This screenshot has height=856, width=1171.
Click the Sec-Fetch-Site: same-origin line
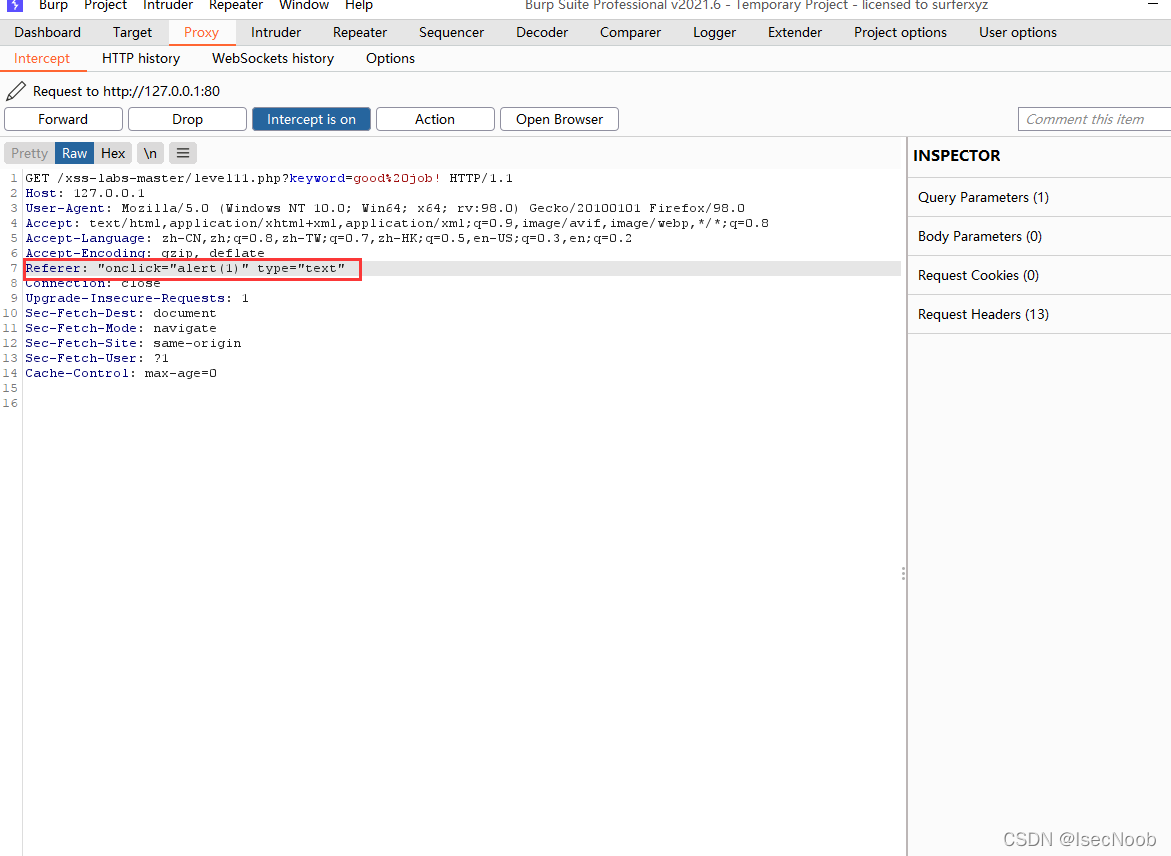pos(133,343)
